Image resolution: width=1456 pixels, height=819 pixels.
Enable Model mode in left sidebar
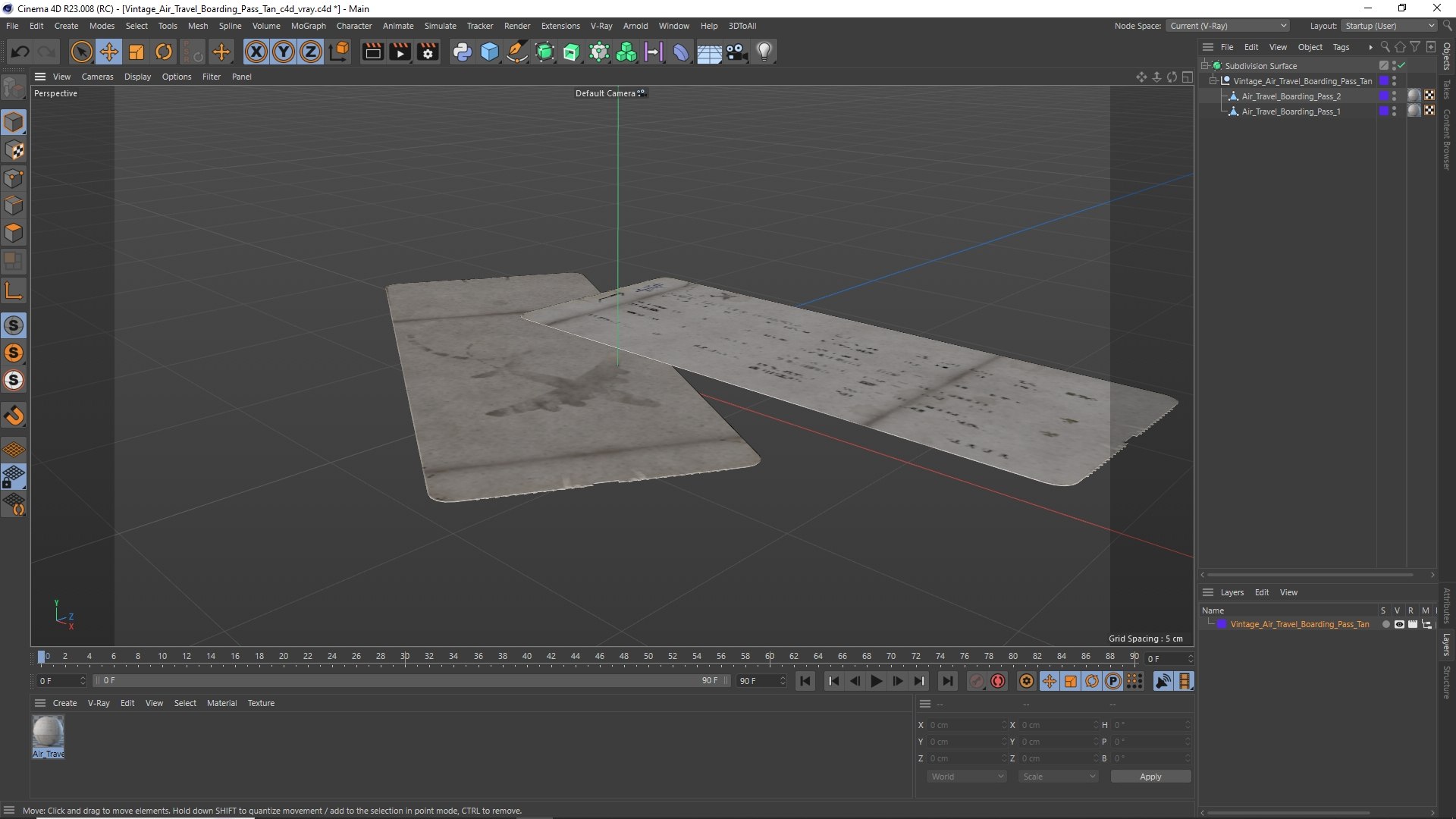point(14,122)
